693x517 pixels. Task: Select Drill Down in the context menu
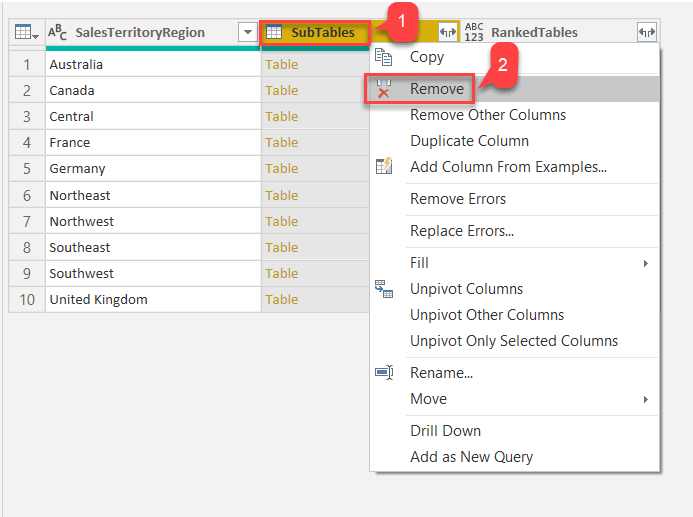point(445,431)
